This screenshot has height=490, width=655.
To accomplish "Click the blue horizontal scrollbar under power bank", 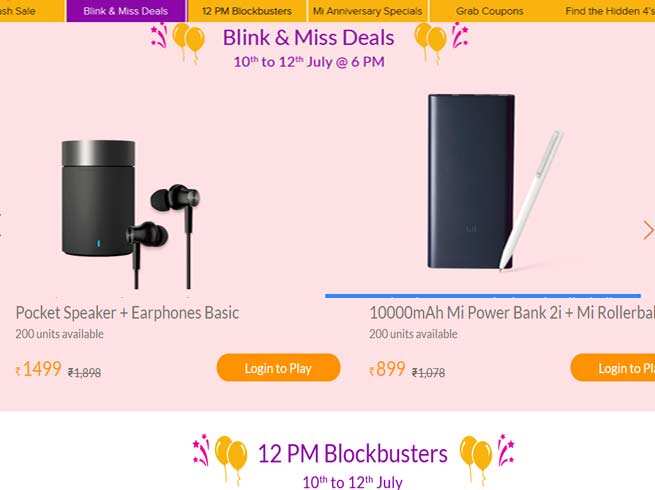I will pos(483,296).
